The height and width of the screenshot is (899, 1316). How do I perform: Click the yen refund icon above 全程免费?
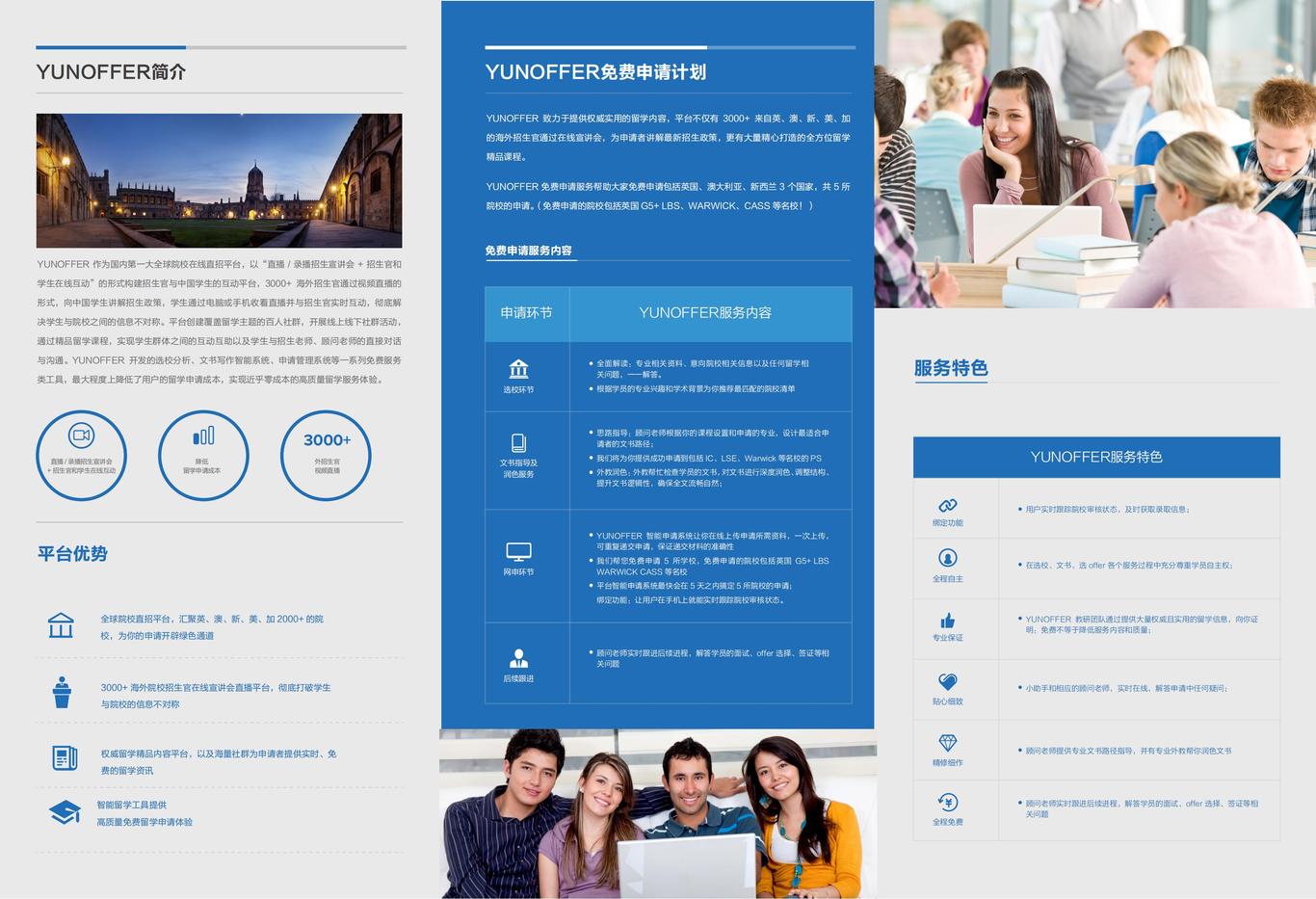click(x=948, y=802)
